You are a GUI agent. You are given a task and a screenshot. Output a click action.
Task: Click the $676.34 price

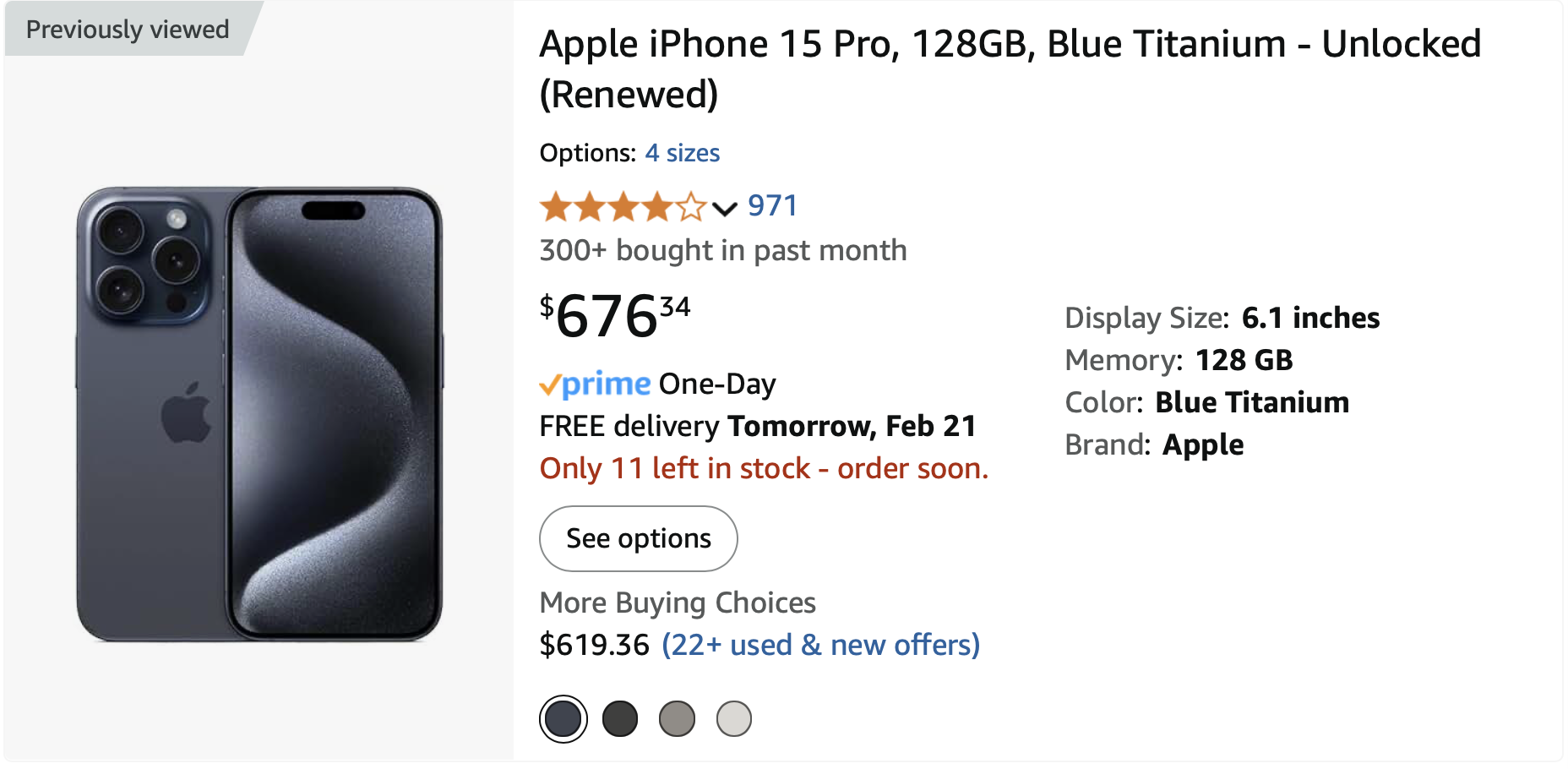coord(615,316)
